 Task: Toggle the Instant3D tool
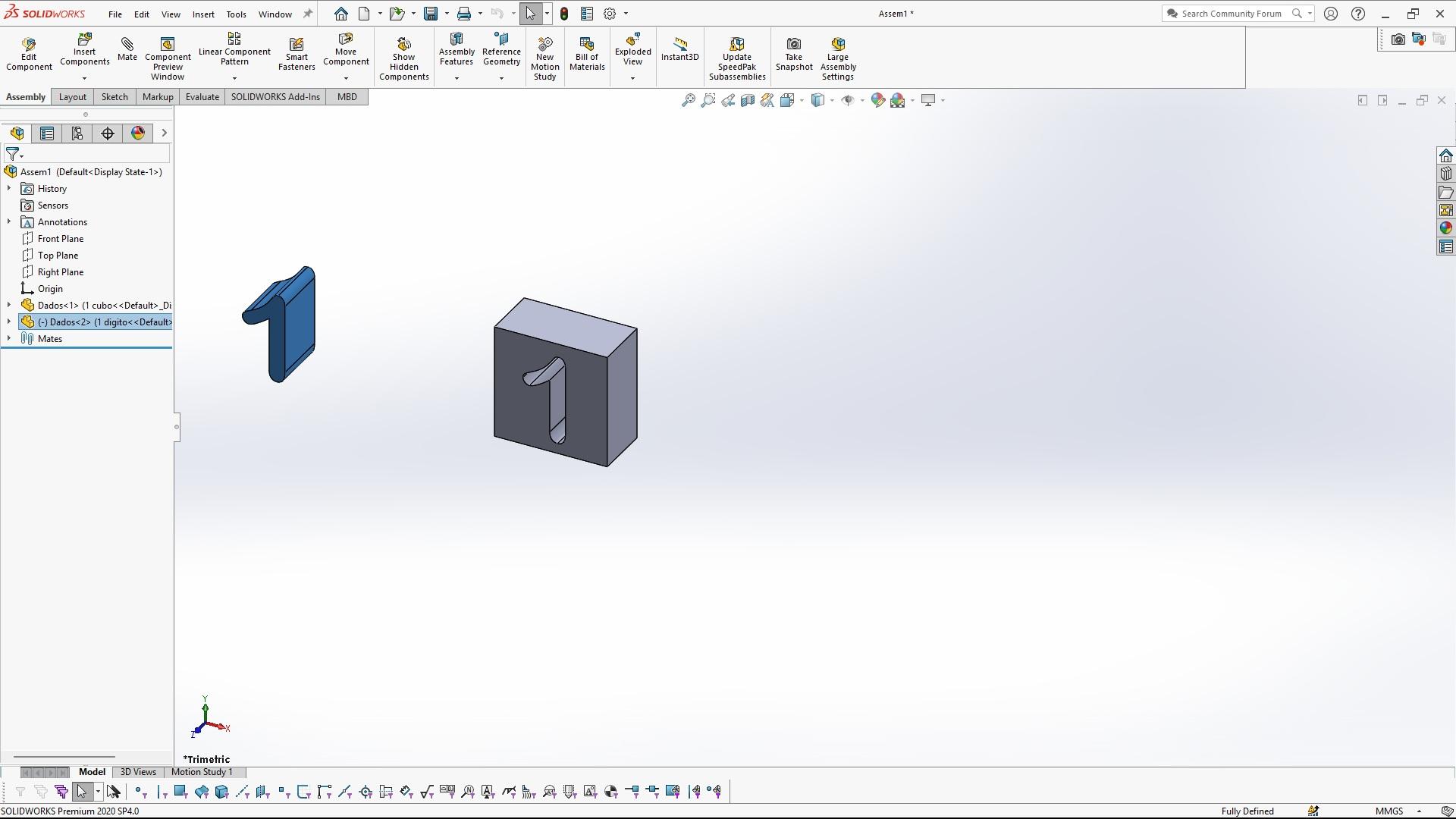pyautogui.click(x=679, y=49)
